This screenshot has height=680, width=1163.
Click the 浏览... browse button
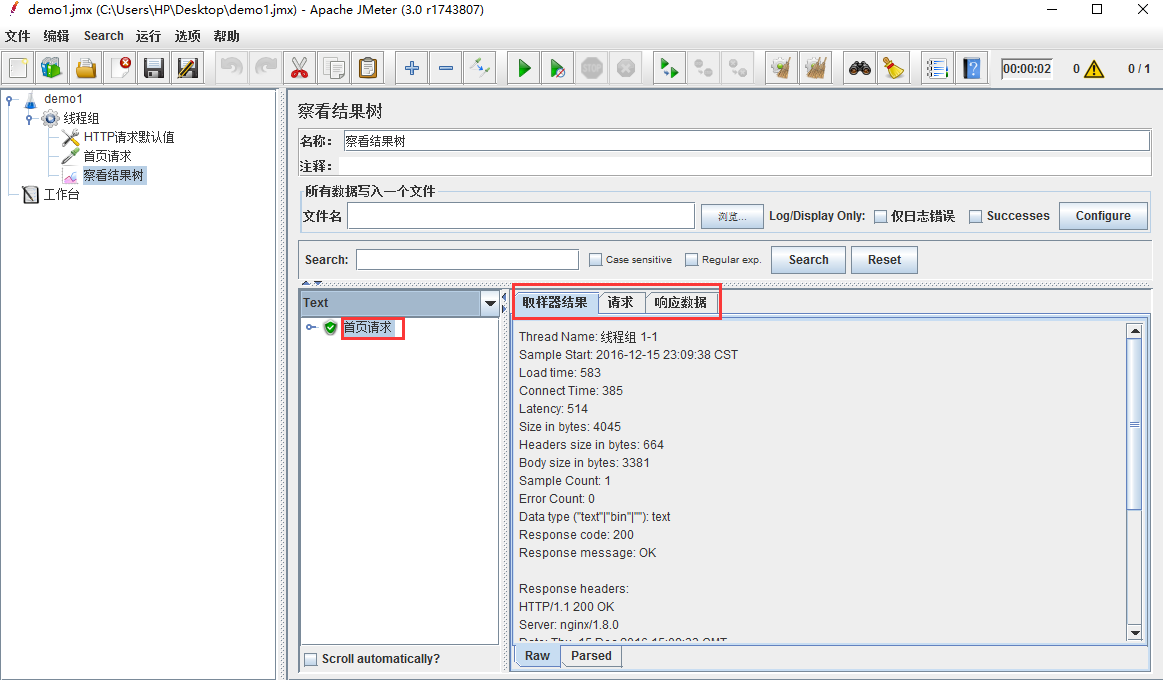[732, 217]
